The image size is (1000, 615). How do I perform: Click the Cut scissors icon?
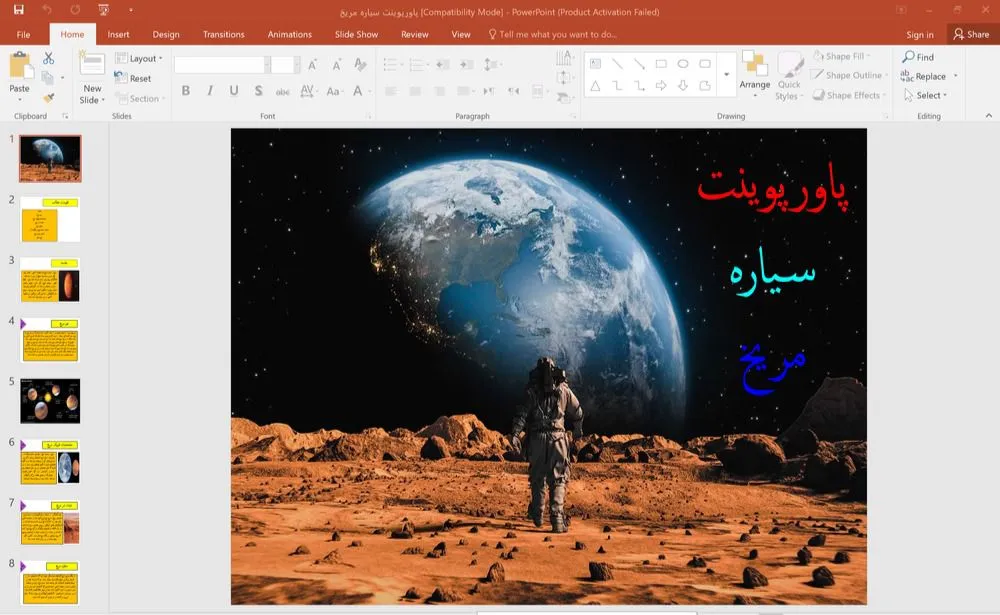coord(48,59)
